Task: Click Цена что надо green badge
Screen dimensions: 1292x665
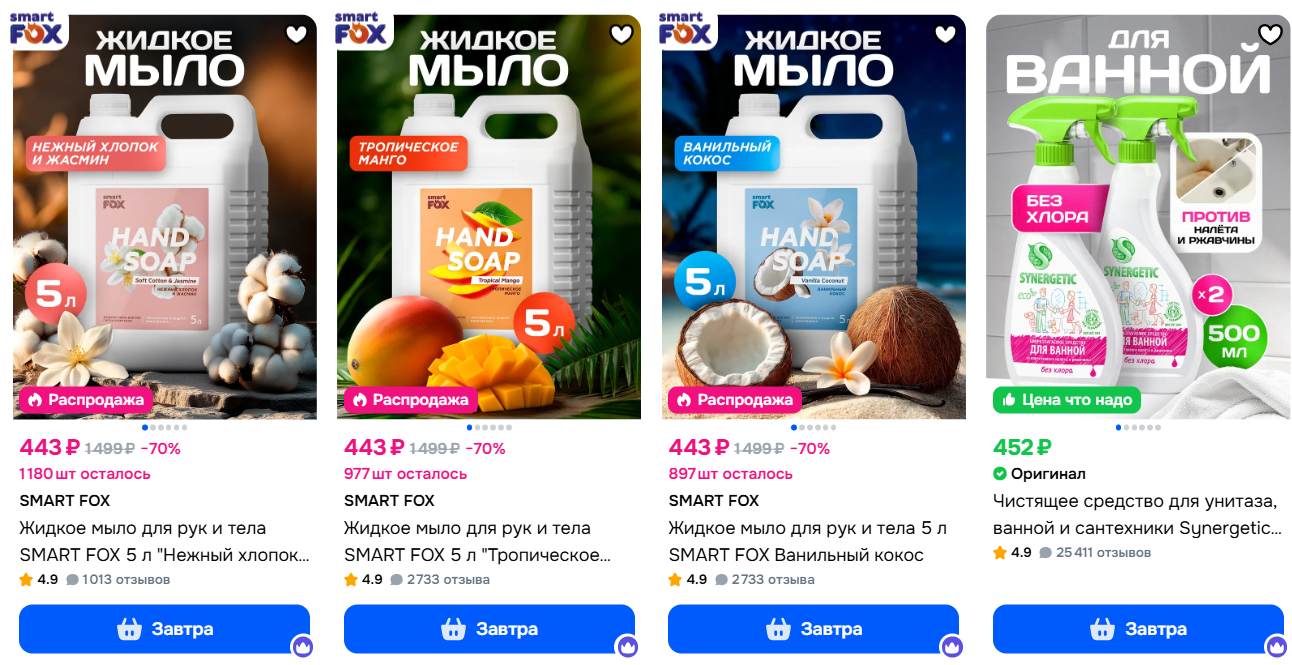Action: coord(1067,400)
